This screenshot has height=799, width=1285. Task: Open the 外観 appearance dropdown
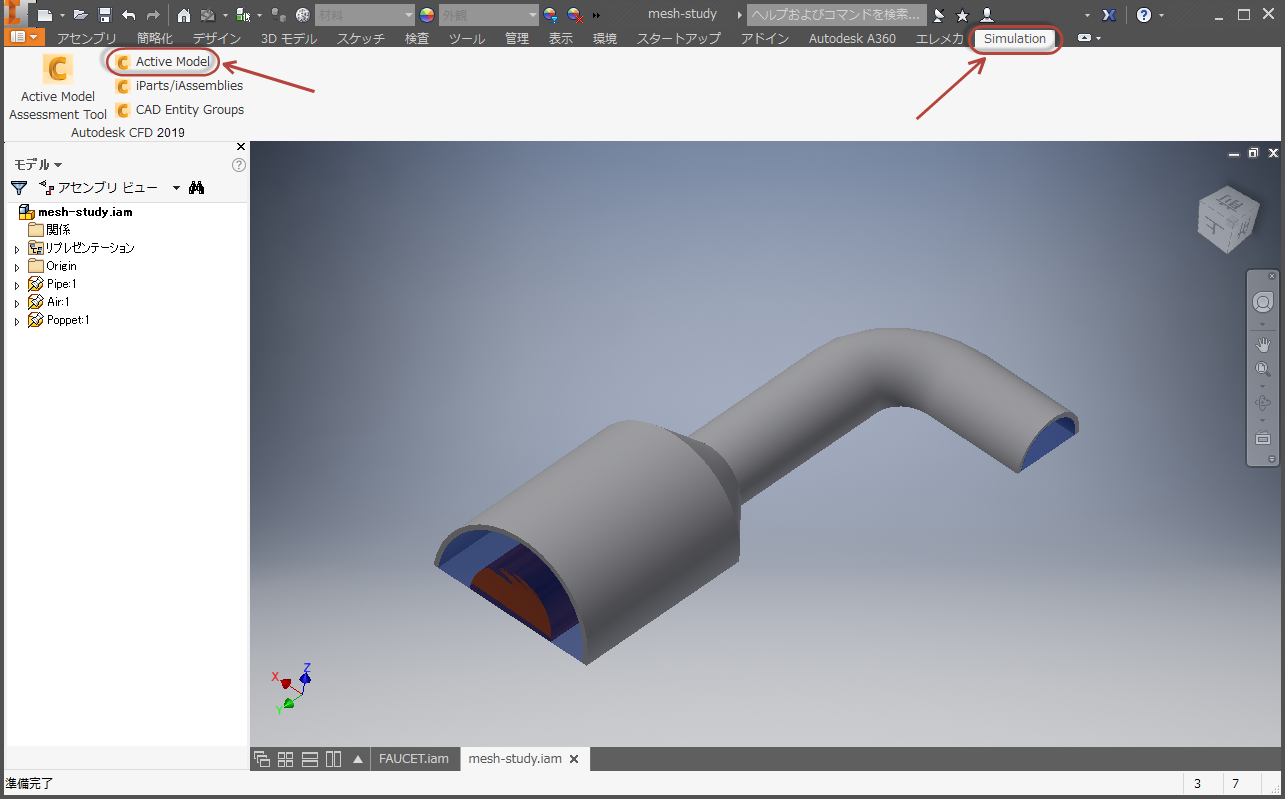coord(489,15)
